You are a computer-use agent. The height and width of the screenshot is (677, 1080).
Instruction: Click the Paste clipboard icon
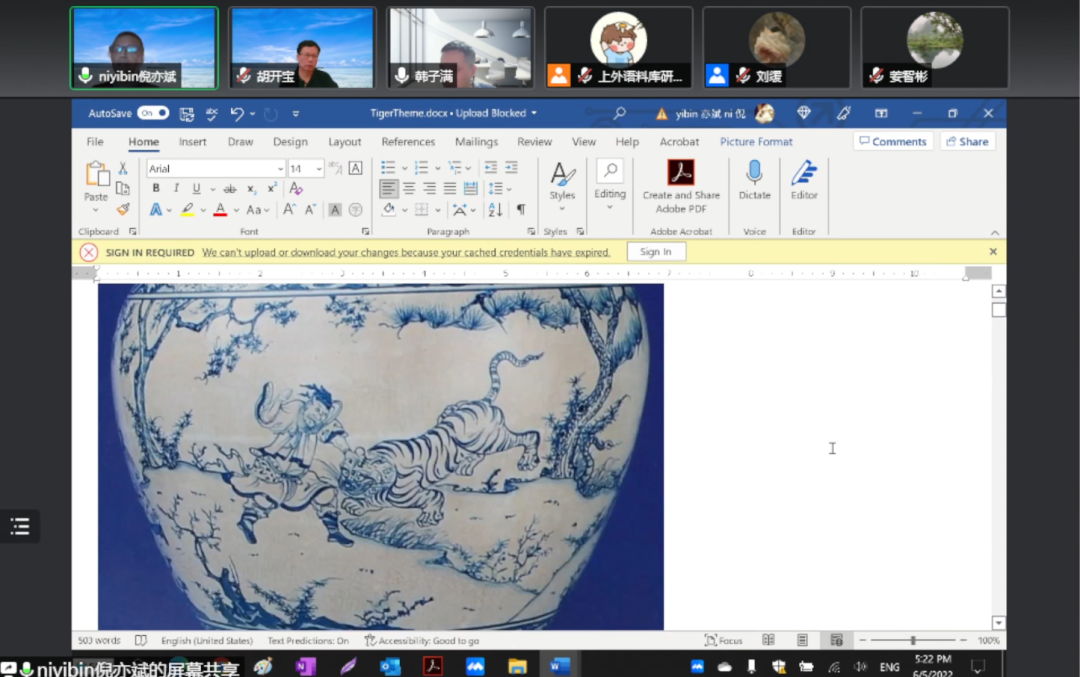[96, 174]
